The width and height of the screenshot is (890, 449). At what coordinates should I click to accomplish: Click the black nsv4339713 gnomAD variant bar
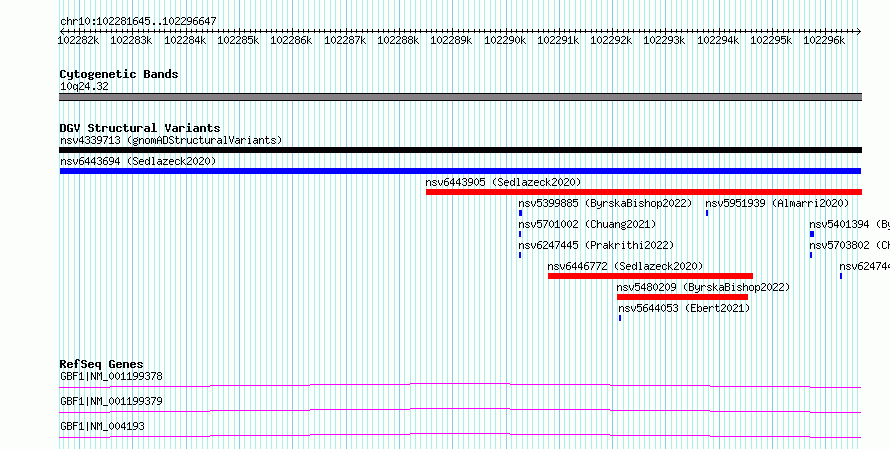click(x=460, y=150)
